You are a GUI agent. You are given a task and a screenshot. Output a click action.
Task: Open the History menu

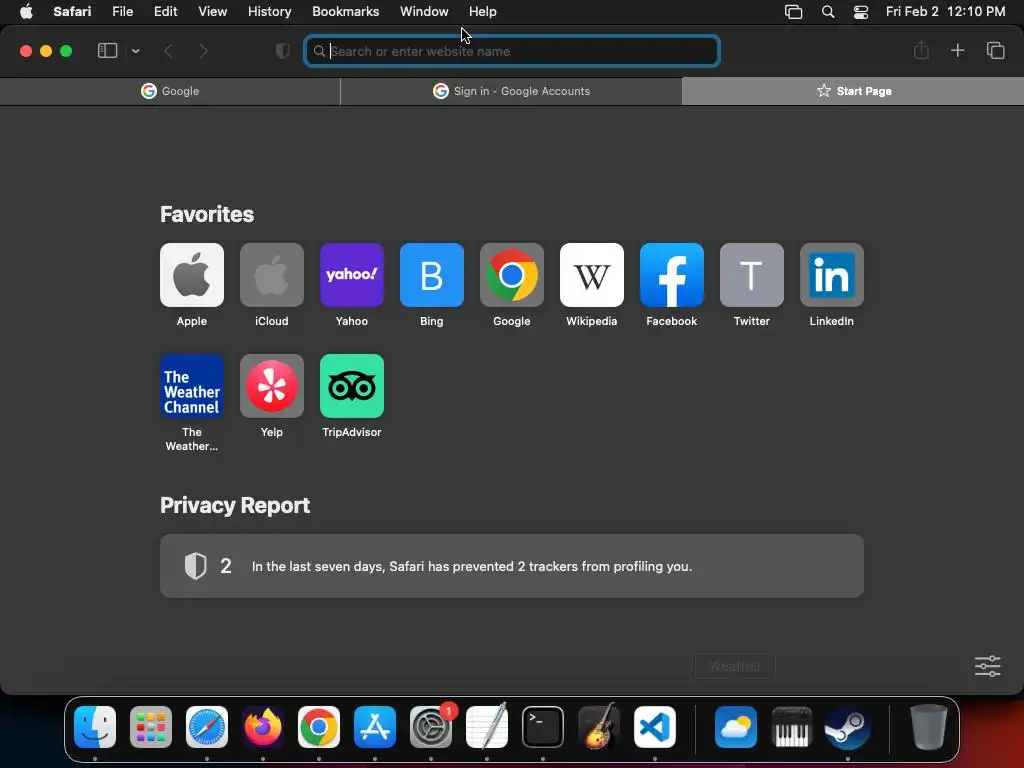pyautogui.click(x=269, y=12)
